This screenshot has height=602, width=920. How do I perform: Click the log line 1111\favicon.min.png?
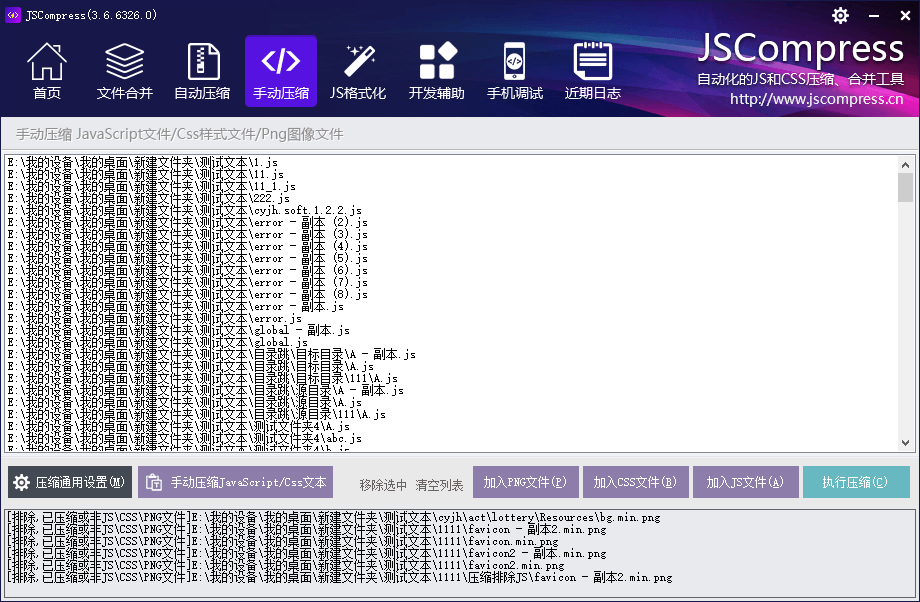click(282, 542)
